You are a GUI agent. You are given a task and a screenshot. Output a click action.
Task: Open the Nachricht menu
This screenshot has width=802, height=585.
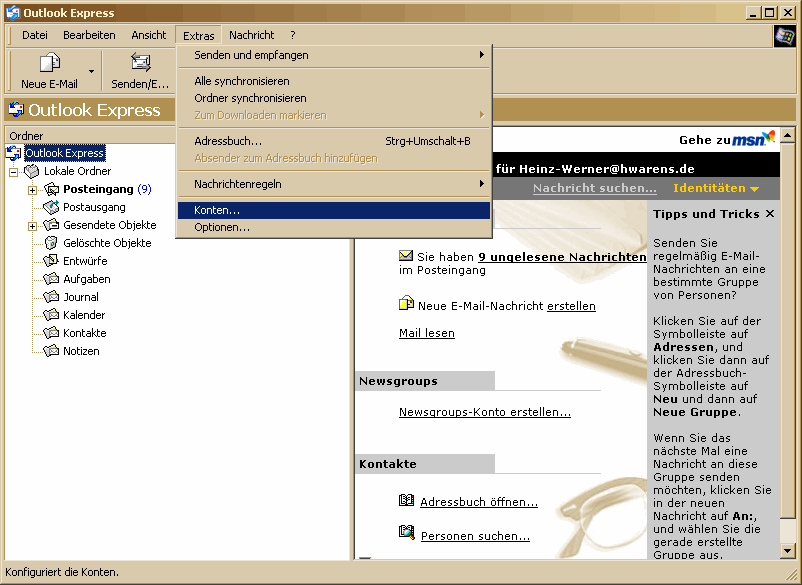(x=252, y=35)
